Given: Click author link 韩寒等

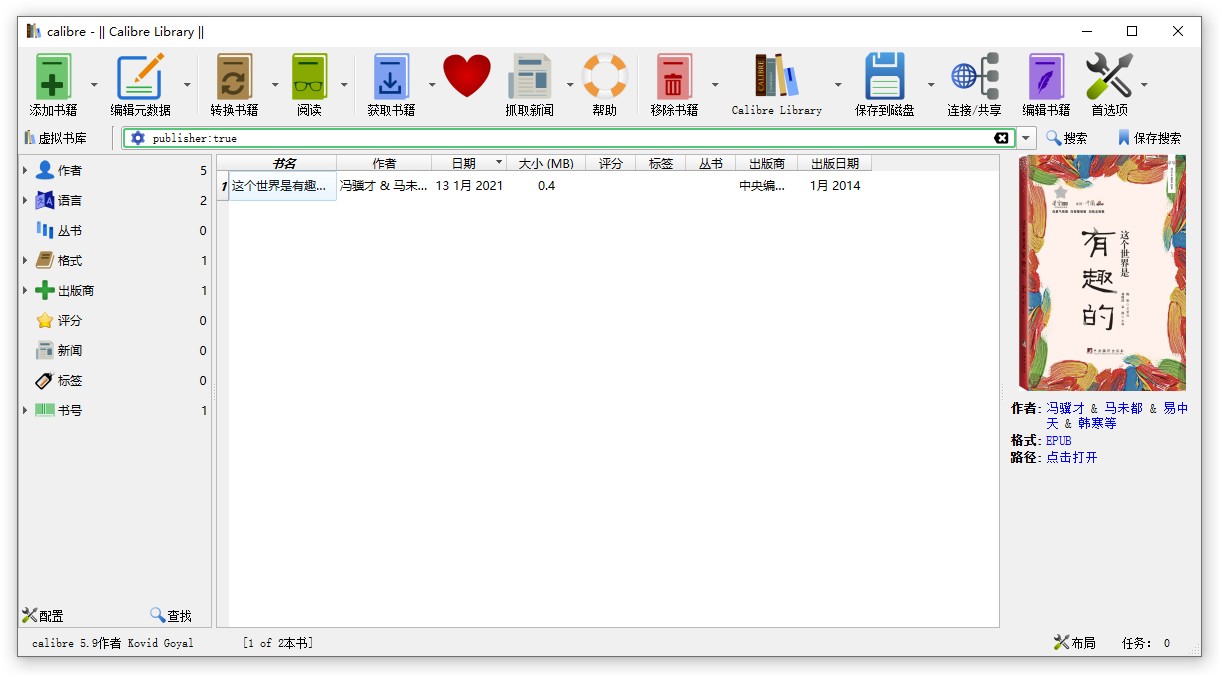Looking at the screenshot, I should (x=1097, y=423).
